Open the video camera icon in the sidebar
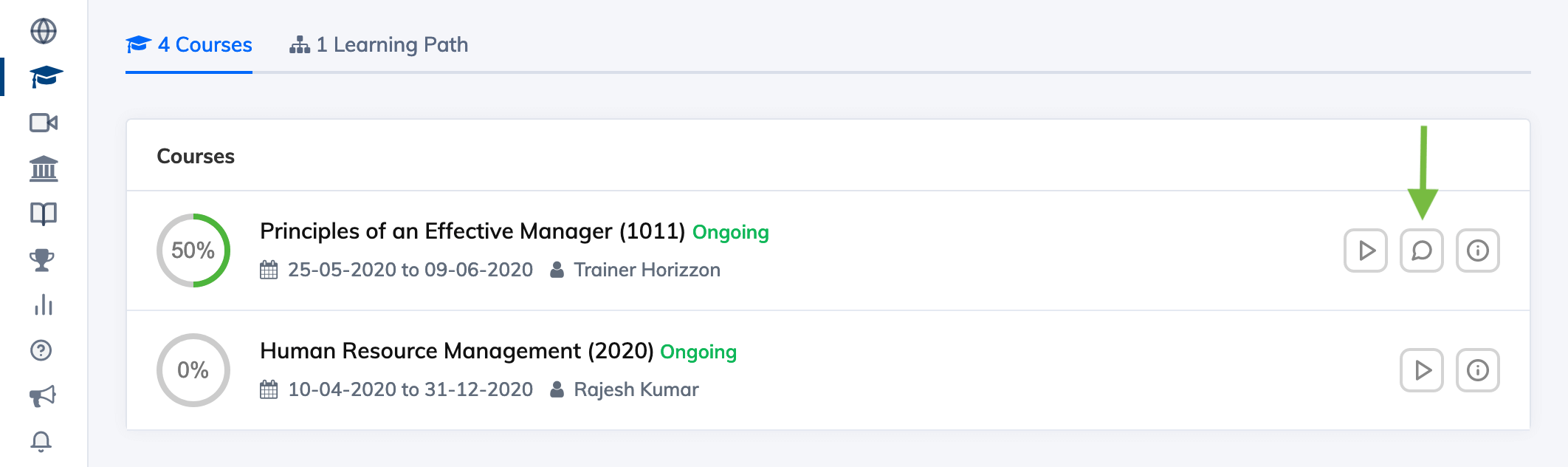The image size is (1568, 467). tap(44, 123)
